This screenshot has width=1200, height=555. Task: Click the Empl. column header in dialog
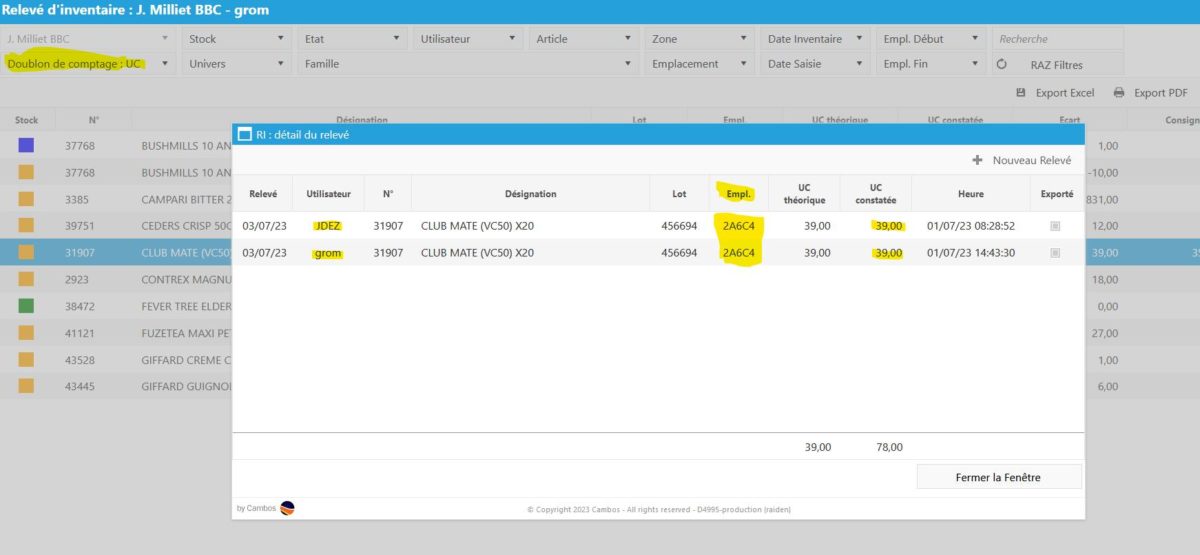click(739, 194)
